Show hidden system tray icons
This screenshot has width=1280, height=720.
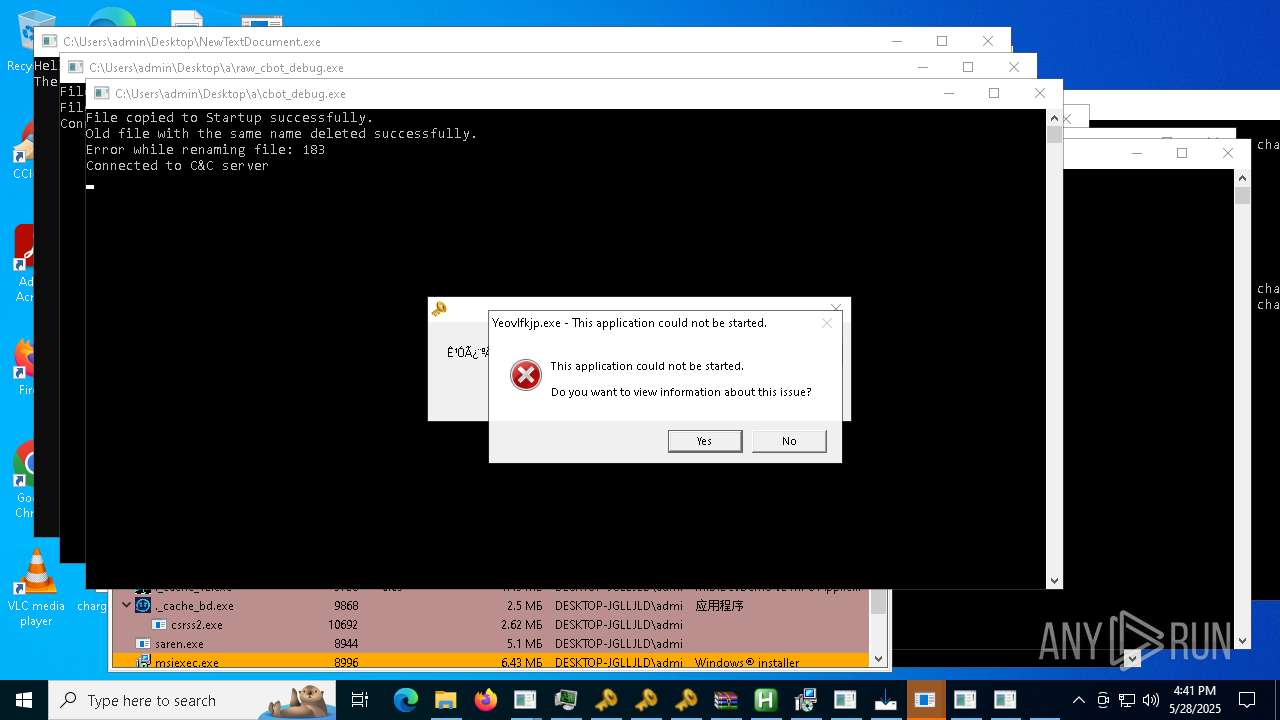point(1078,700)
